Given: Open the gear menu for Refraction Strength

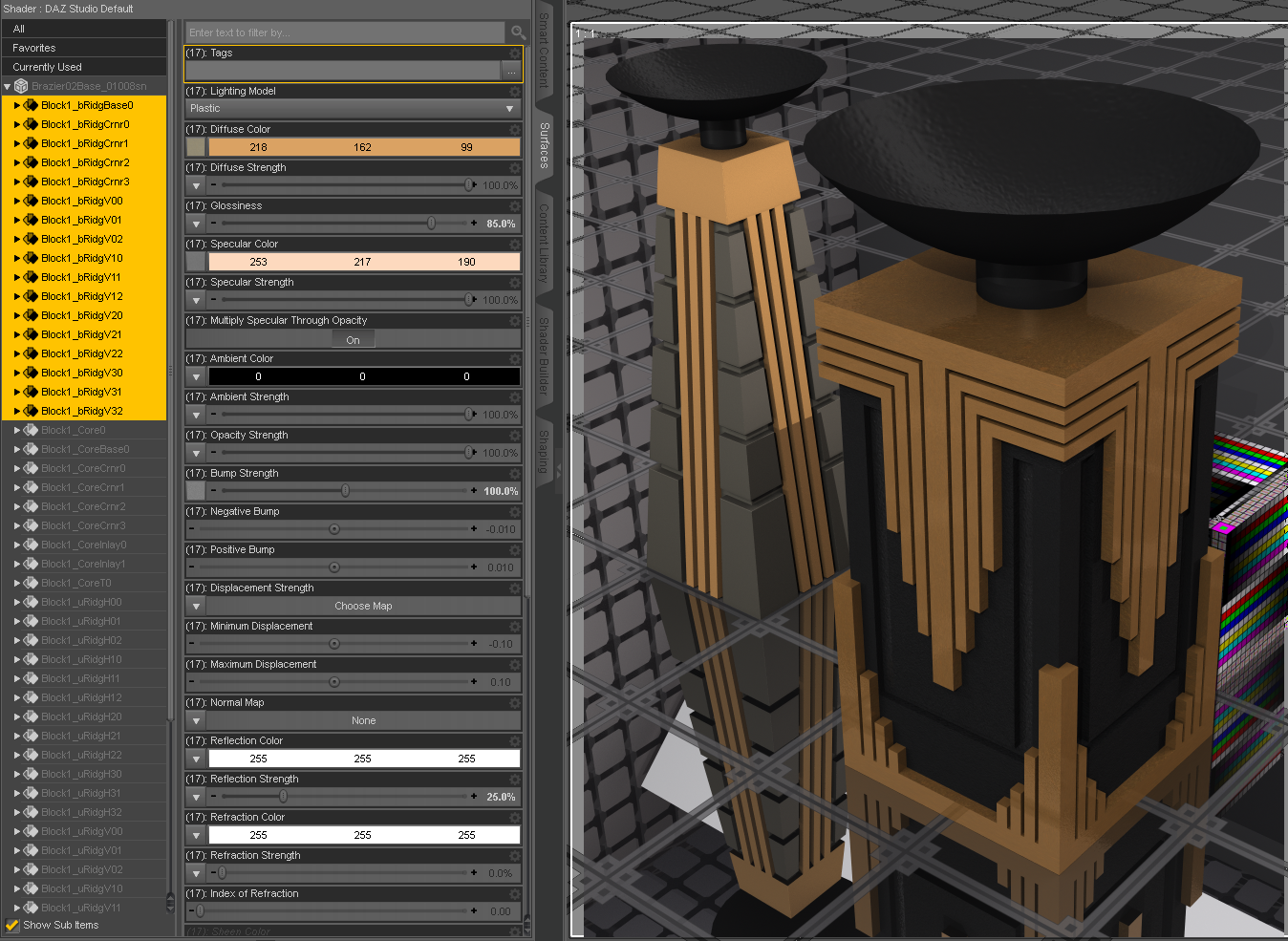Looking at the screenshot, I should pyautogui.click(x=515, y=855).
